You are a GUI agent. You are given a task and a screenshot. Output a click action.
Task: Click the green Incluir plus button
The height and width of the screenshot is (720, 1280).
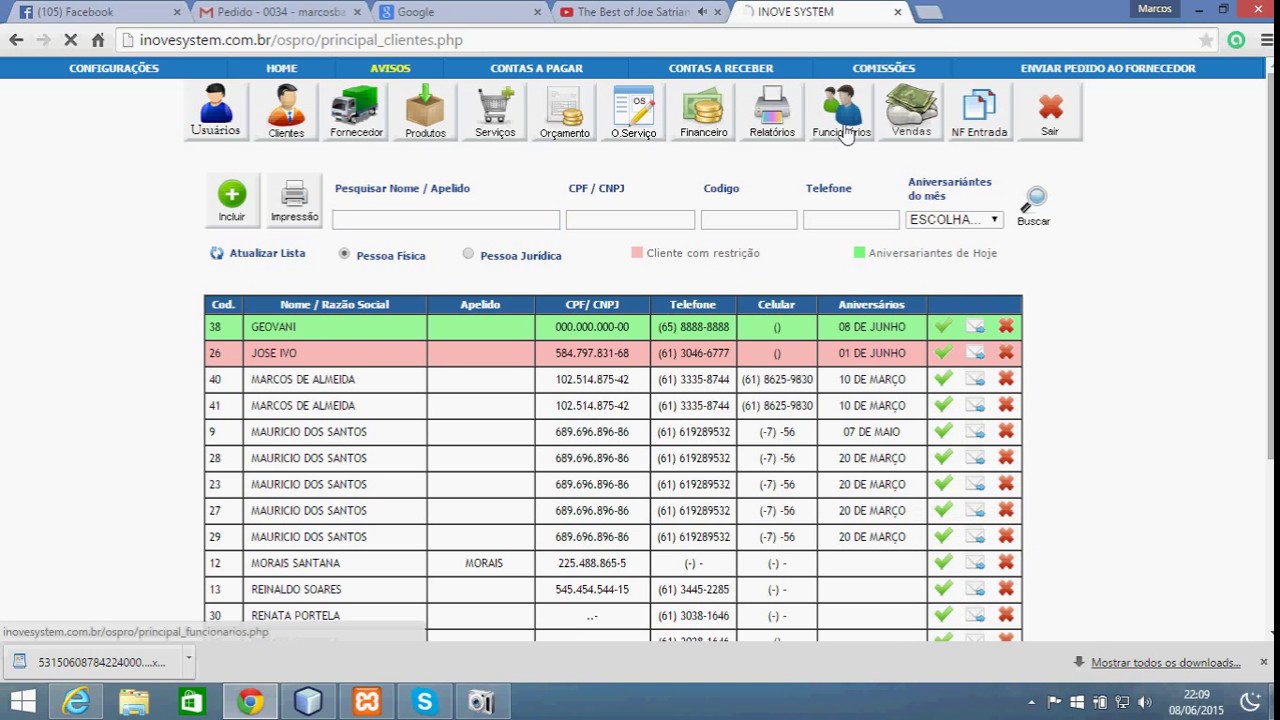[x=232, y=200]
